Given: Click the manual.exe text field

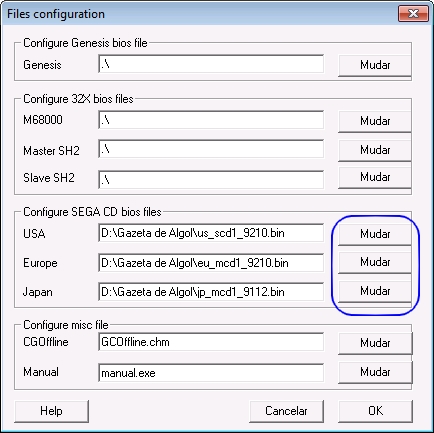Looking at the screenshot, I should pyautogui.click(x=211, y=373).
